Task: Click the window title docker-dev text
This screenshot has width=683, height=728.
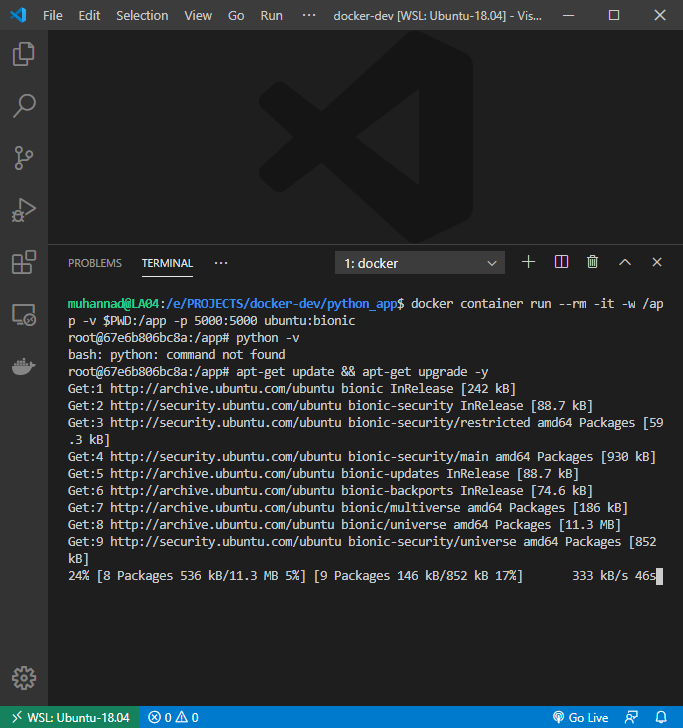Action: [437, 15]
